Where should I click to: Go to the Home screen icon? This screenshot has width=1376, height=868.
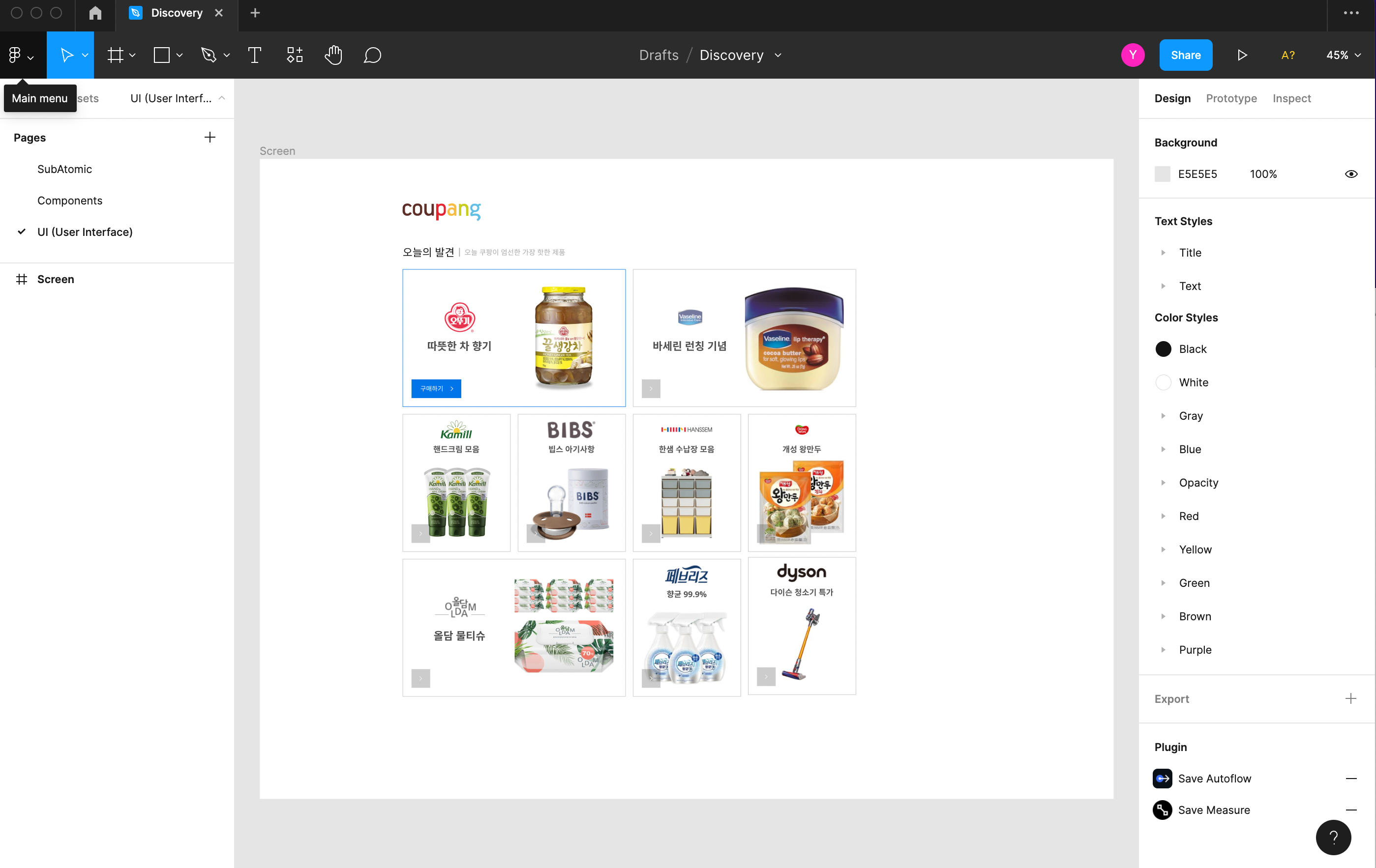(95, 13)
